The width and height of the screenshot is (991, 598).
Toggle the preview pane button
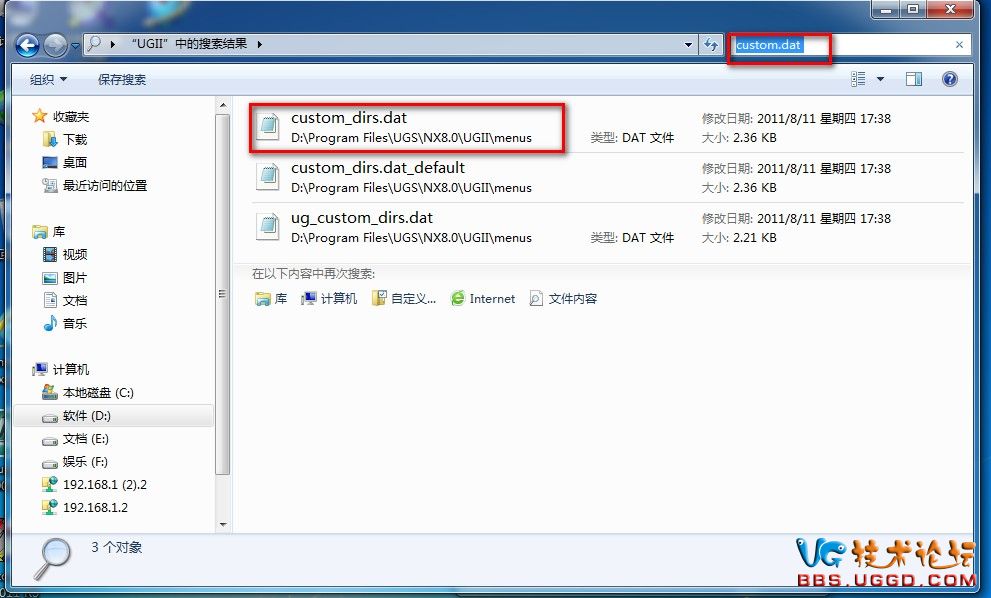[x=914, y=79]
